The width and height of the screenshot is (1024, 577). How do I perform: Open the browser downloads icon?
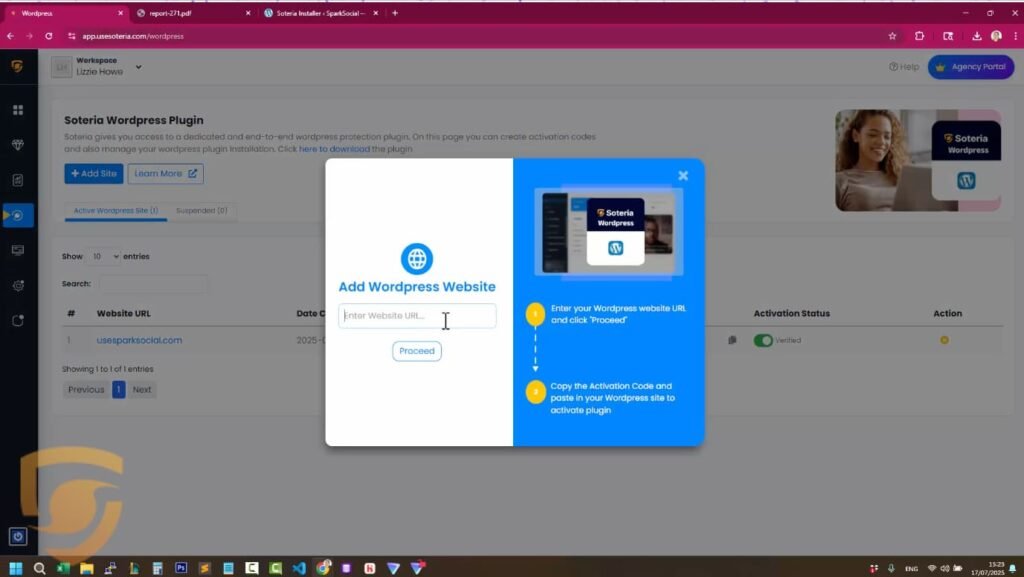click(976, 36)
